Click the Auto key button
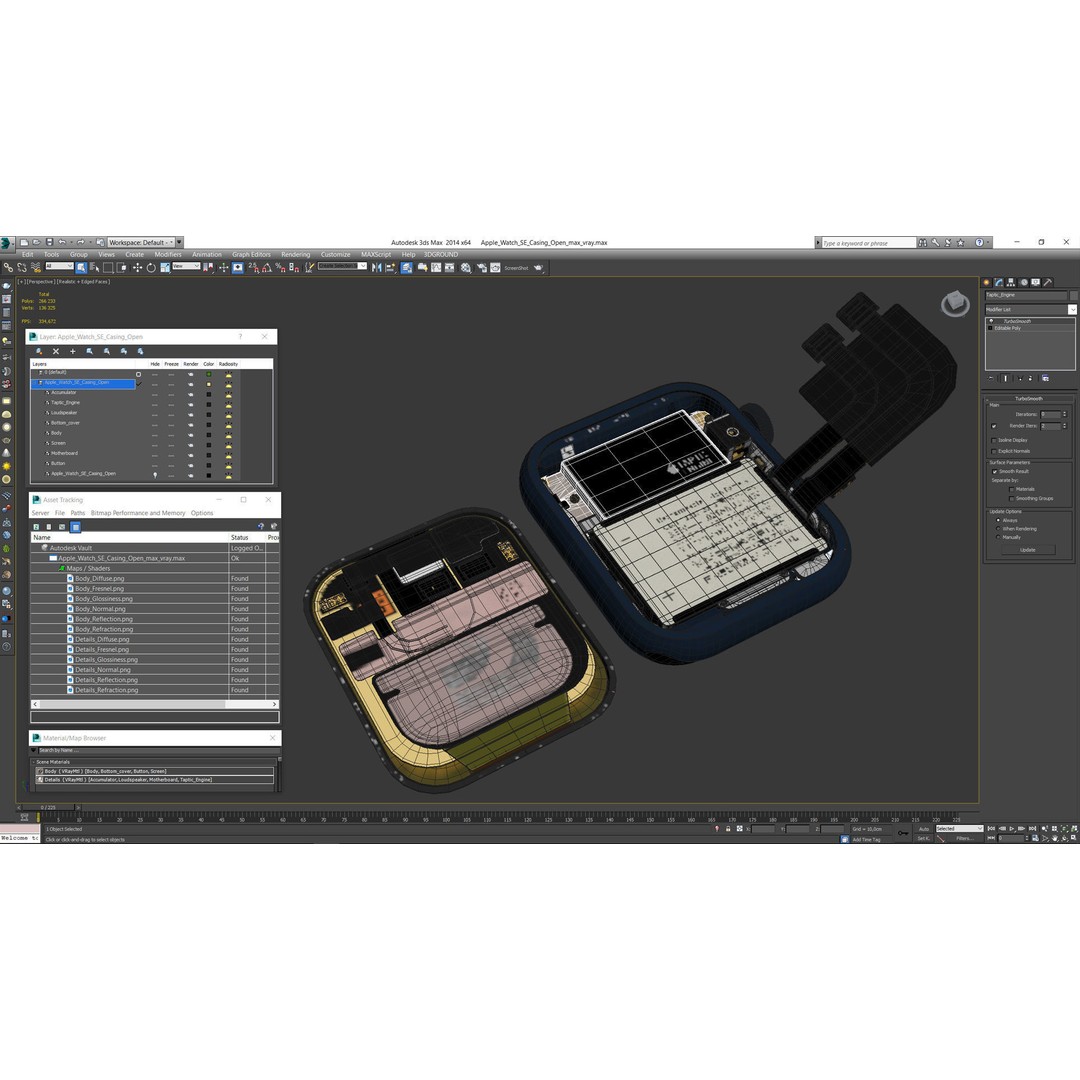The image size is (1080, 1080). (x=924, y=829)
